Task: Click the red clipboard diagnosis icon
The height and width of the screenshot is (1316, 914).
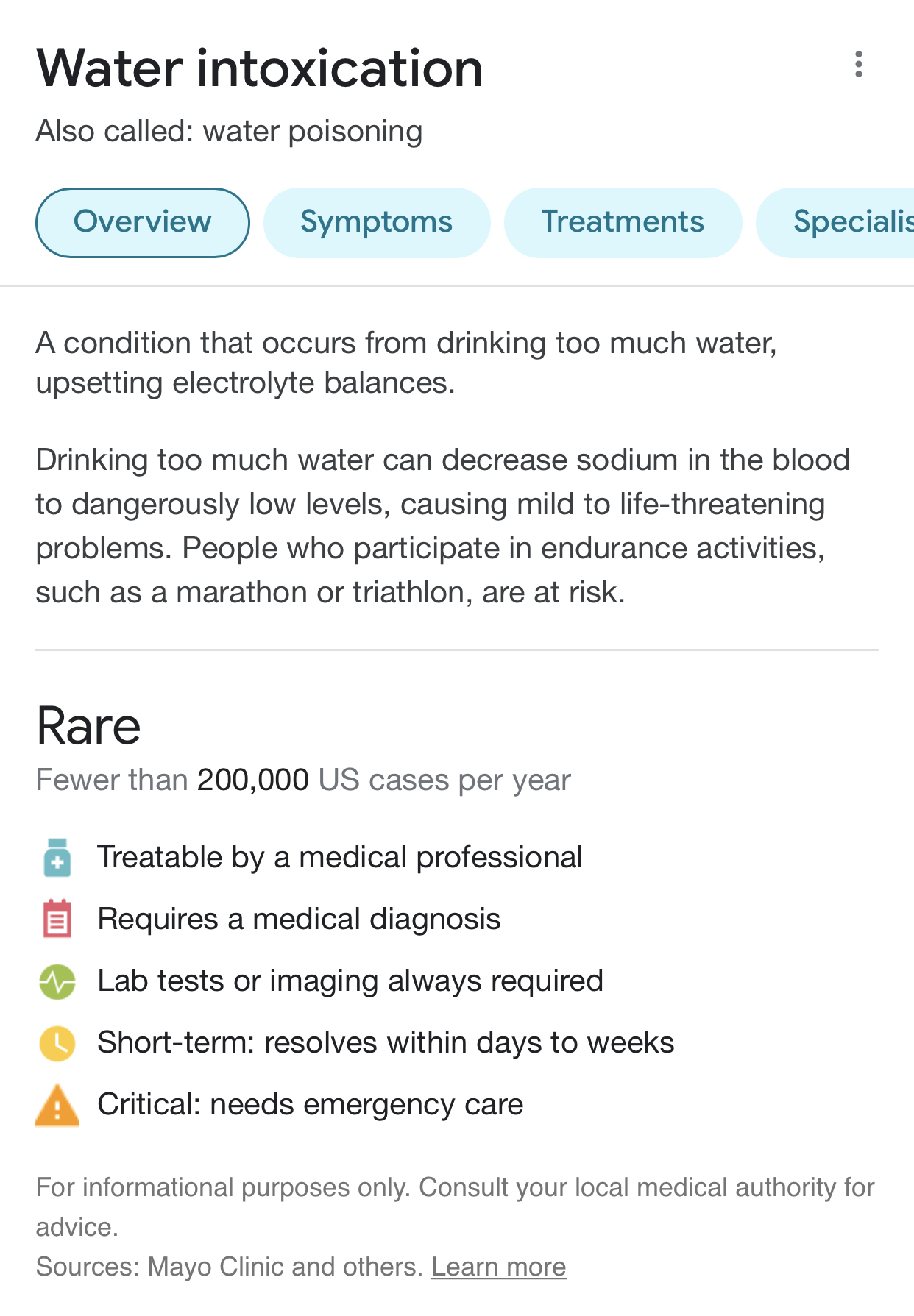Action: point(57,920)
